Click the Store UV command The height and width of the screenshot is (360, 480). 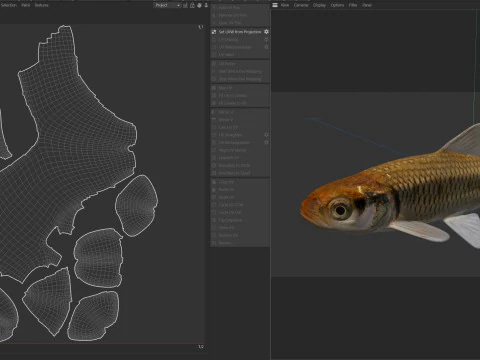pos(227,228)
